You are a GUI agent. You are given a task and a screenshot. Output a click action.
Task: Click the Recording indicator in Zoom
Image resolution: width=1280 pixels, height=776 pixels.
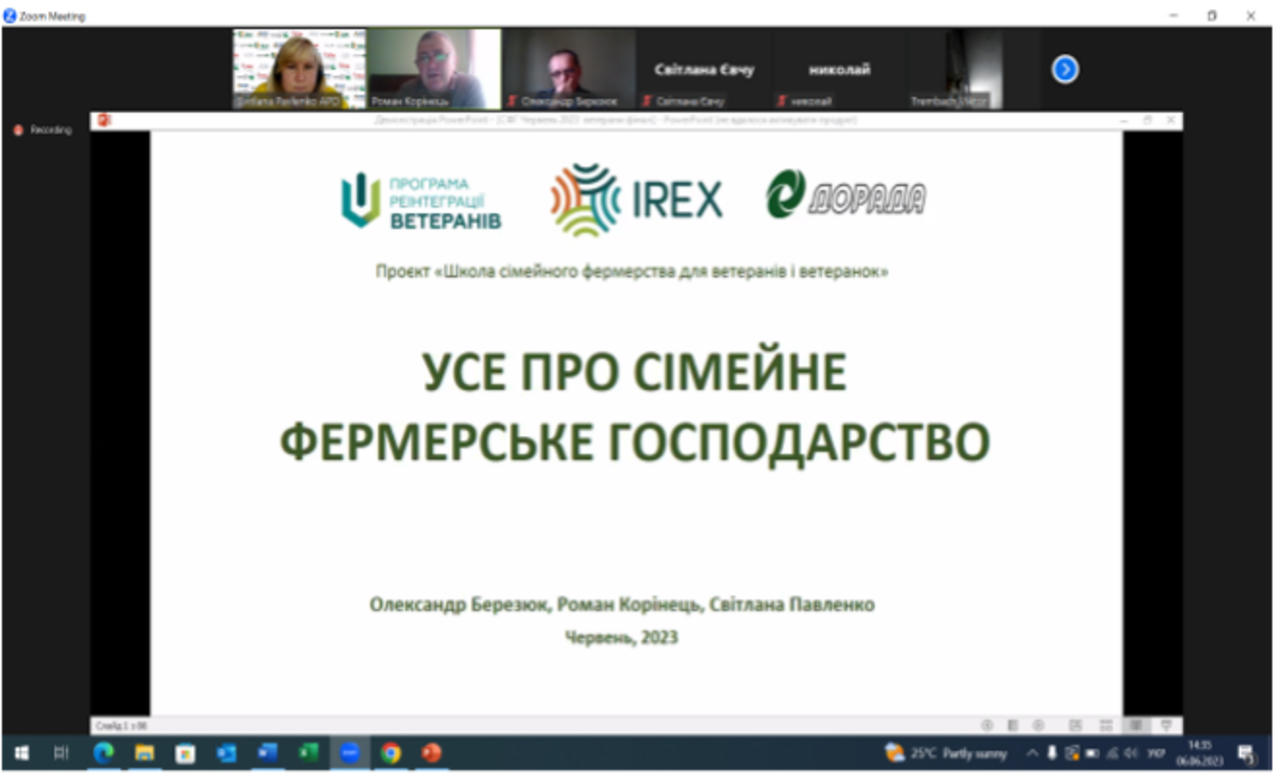coord(43,130)
